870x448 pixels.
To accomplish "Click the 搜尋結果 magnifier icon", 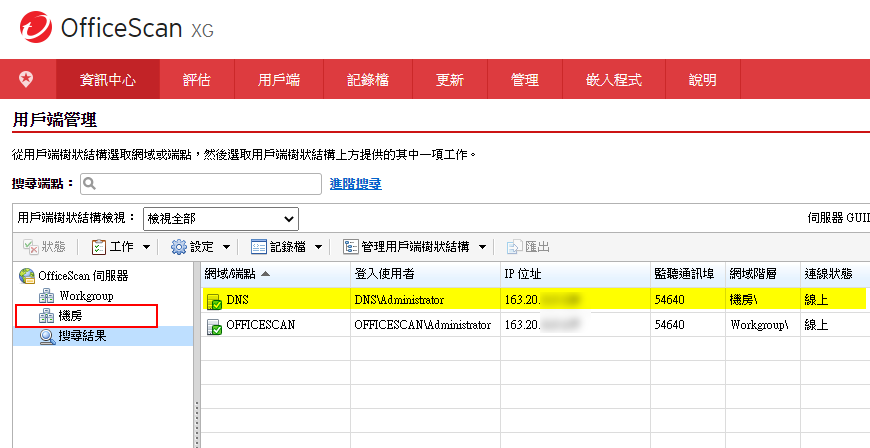I will point(48,336).
